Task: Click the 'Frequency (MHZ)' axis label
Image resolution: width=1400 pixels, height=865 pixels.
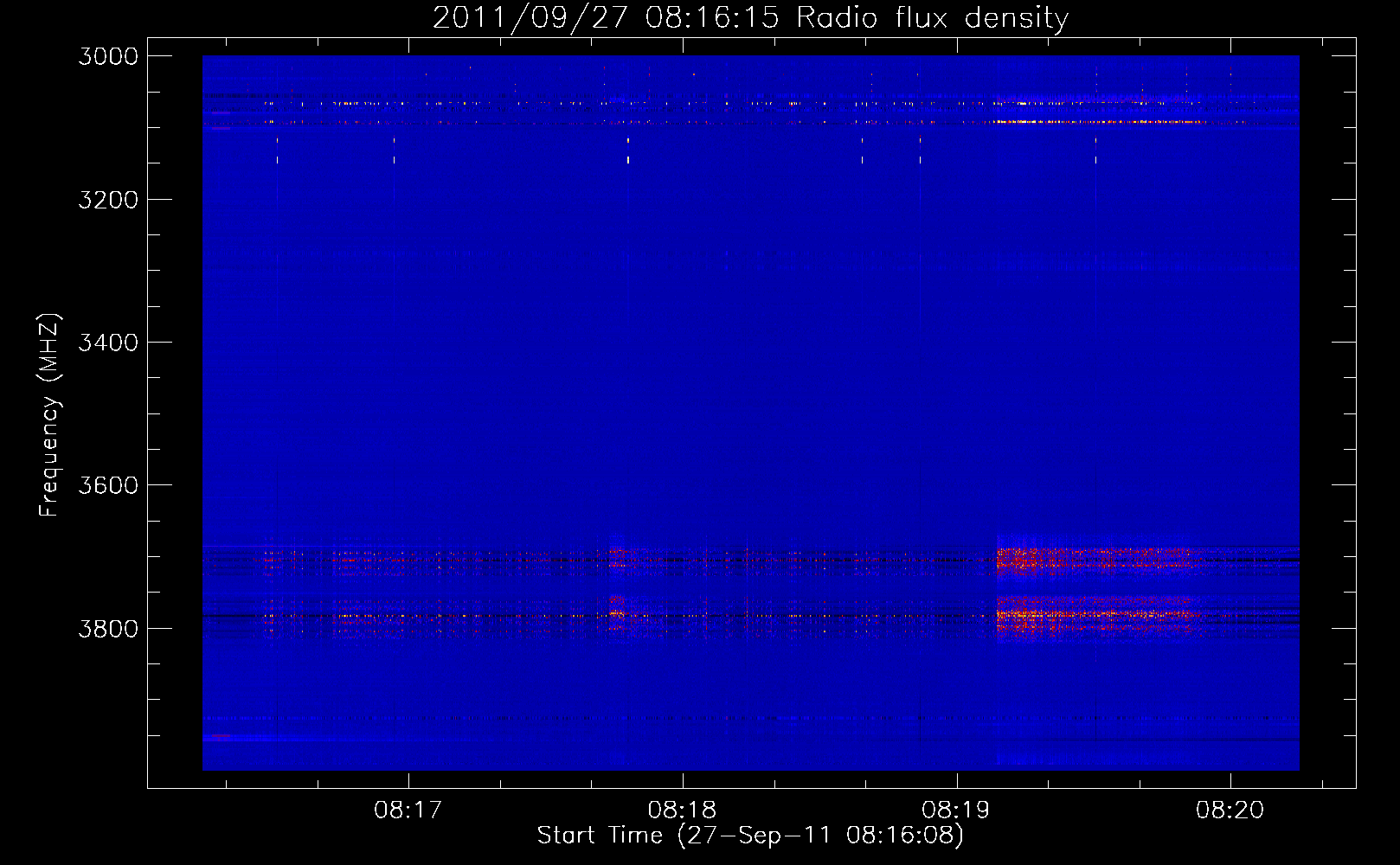Action: (50, 415)
